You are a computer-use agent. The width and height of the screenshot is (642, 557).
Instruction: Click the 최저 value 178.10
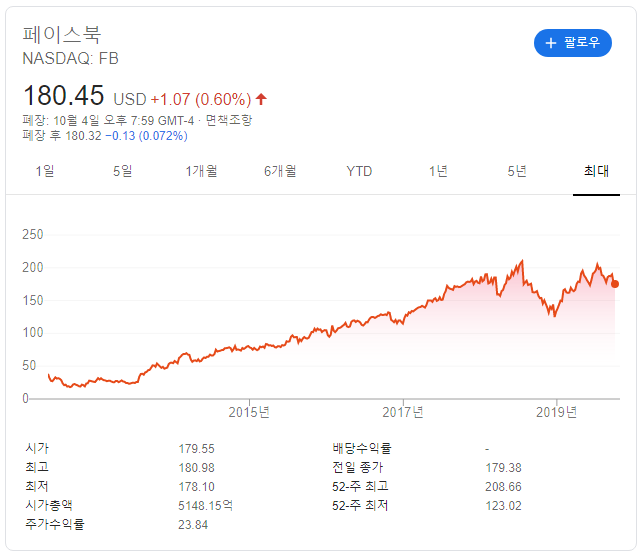pyautogui.click(x=196, y=487)
